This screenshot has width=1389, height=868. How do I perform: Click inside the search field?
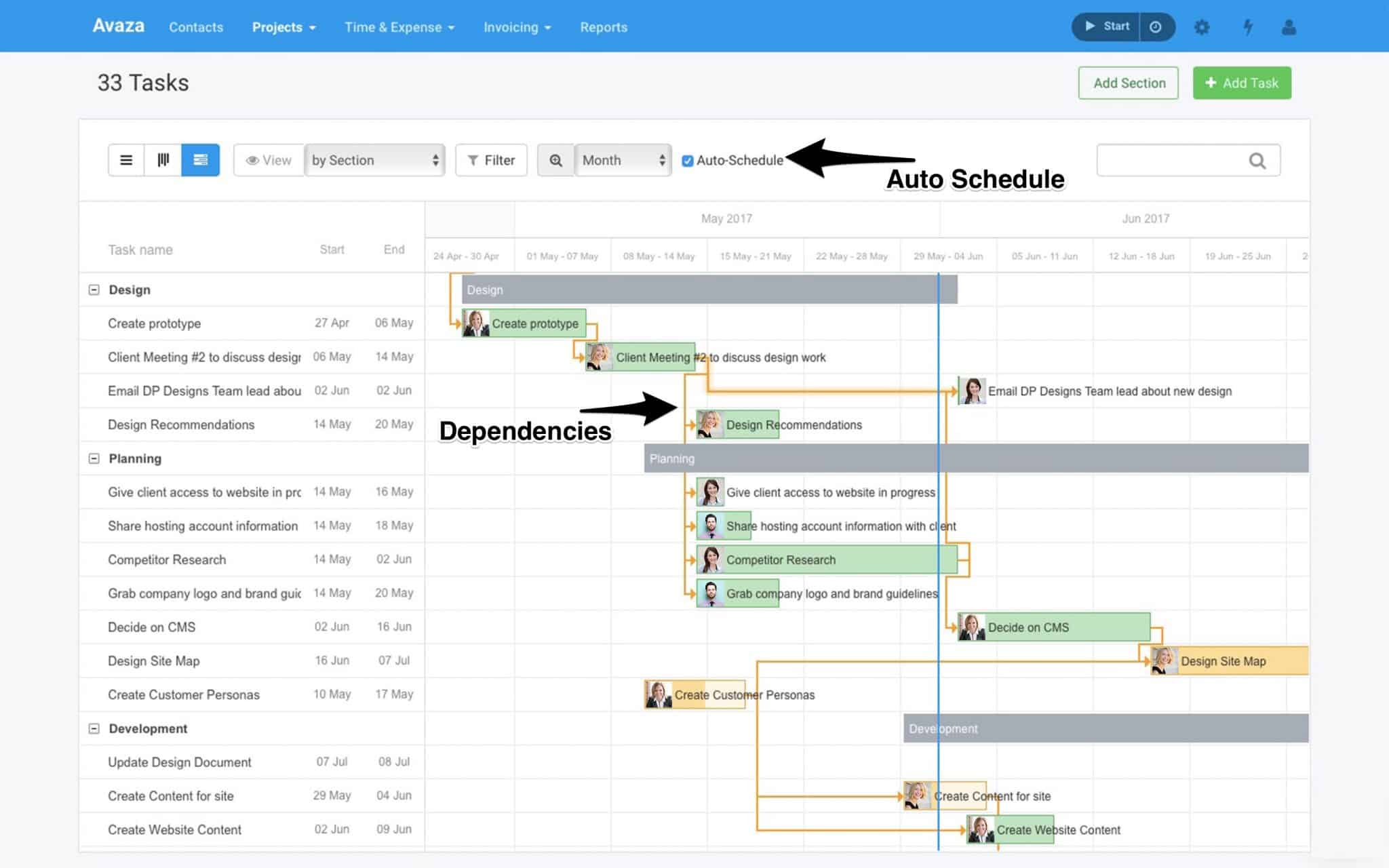pyautogui.click(x=1180, y=160)
